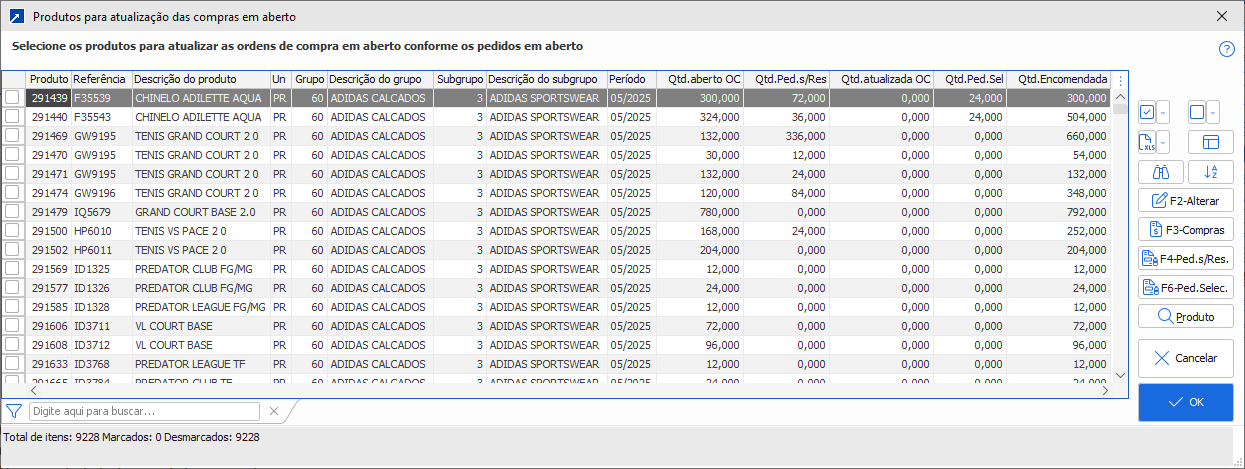The image size is (1245, 469).
Task: Click the mark all checkbox toolbar icon
Action: (1148, 112)
